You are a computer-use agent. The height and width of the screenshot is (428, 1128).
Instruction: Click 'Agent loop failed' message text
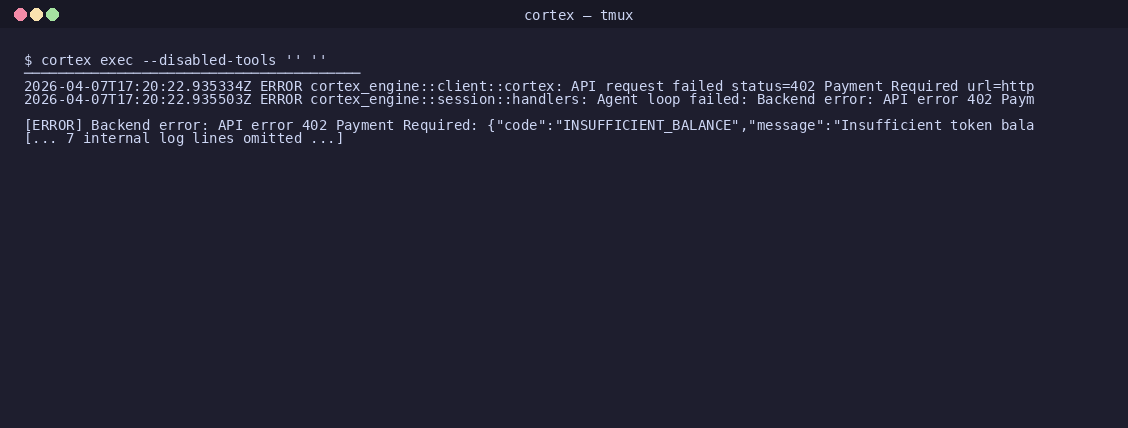(668, 99)
